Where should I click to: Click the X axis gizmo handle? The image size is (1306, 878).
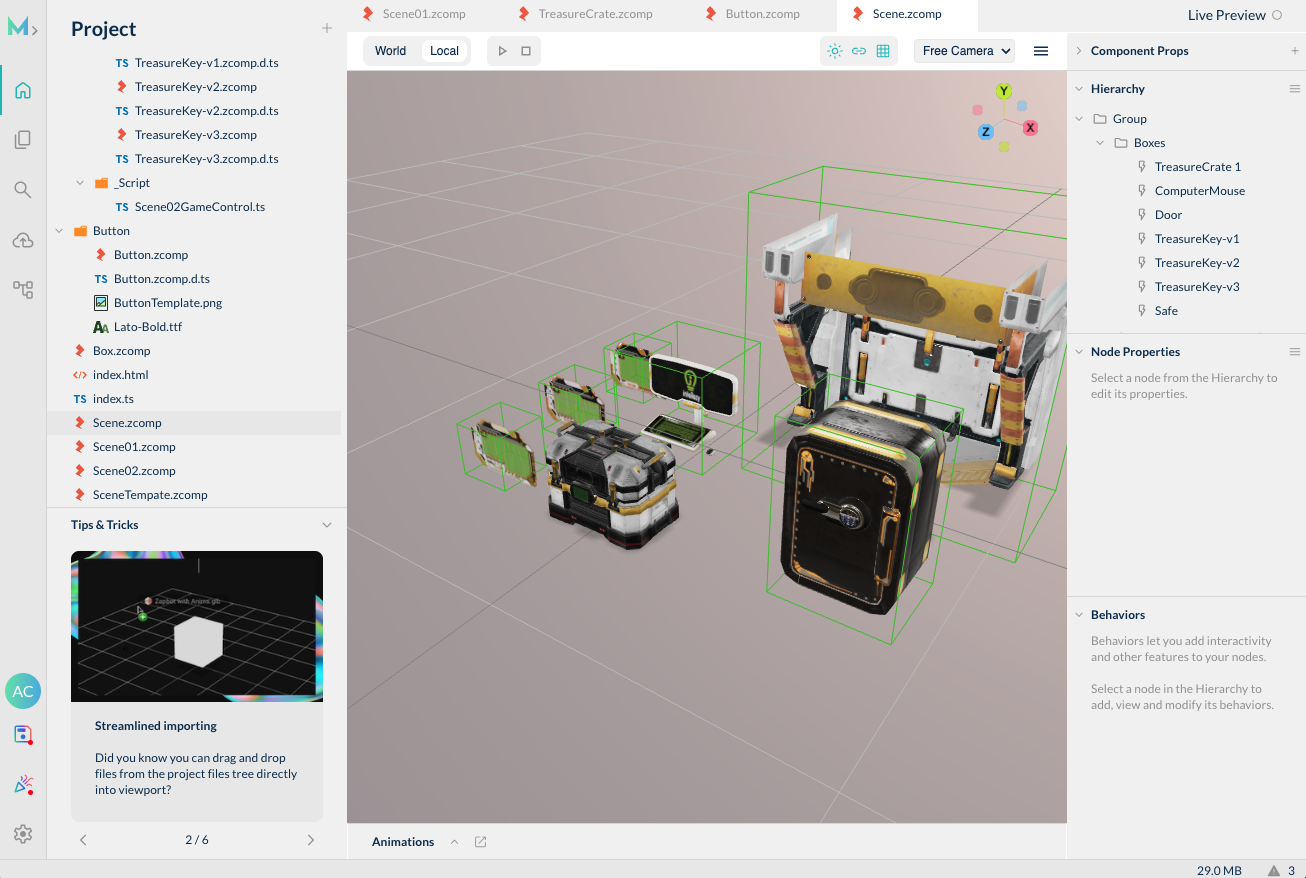pyautogui.click(x=1030, y=128)
